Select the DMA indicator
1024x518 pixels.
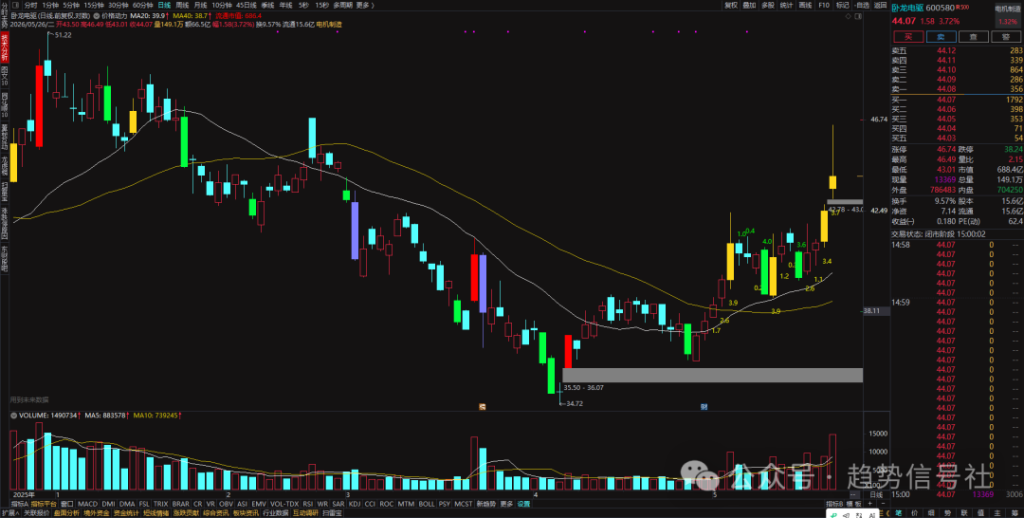(x=127, y=504)
